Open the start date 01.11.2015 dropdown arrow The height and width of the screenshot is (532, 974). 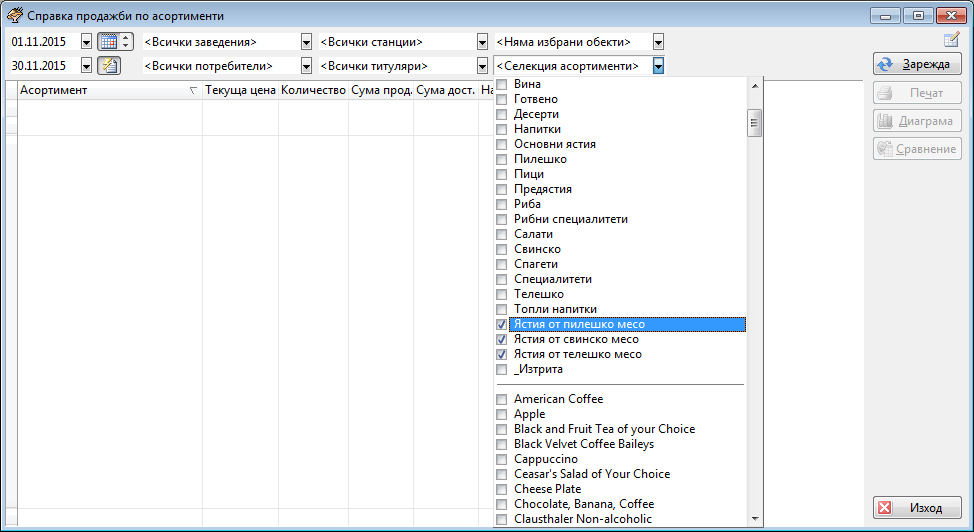click(86, 42)
